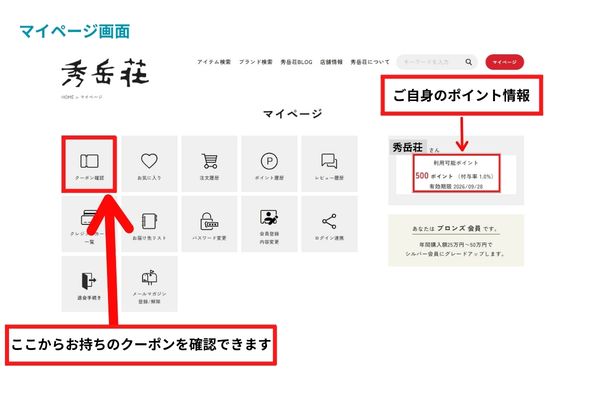This screenshot has width=600, height=400.
Task: Open the 会員登録内容変更 profile edit tile
Action: tap(269, 224)
